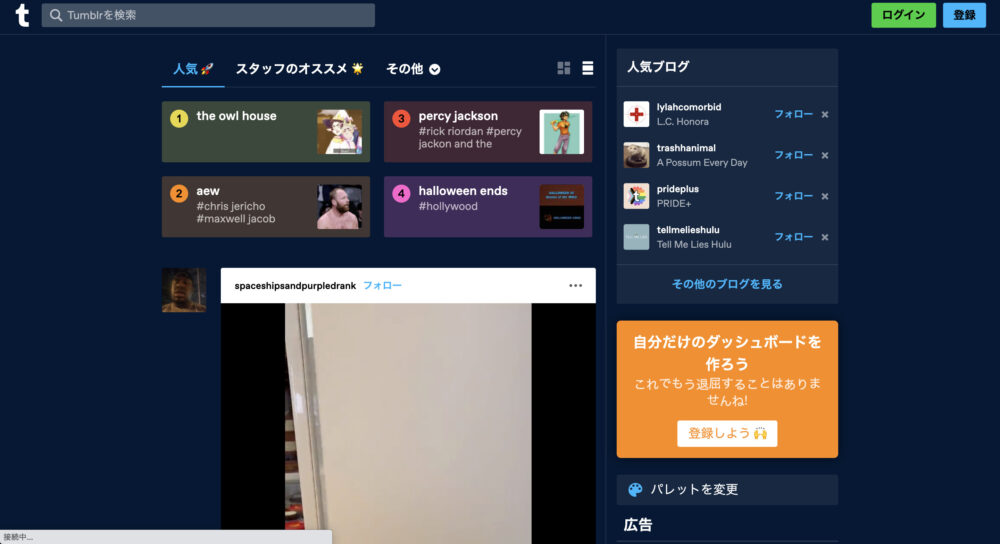The height and width of the screenshot is (544, 1000).
Task: Open the trashhanimal blog name
Action: coord(686,148)
